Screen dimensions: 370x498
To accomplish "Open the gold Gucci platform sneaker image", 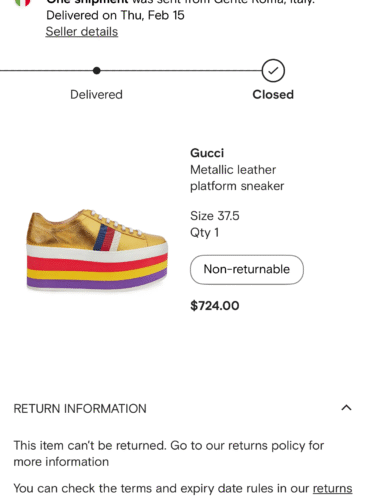I will click(x=97, y=250).
